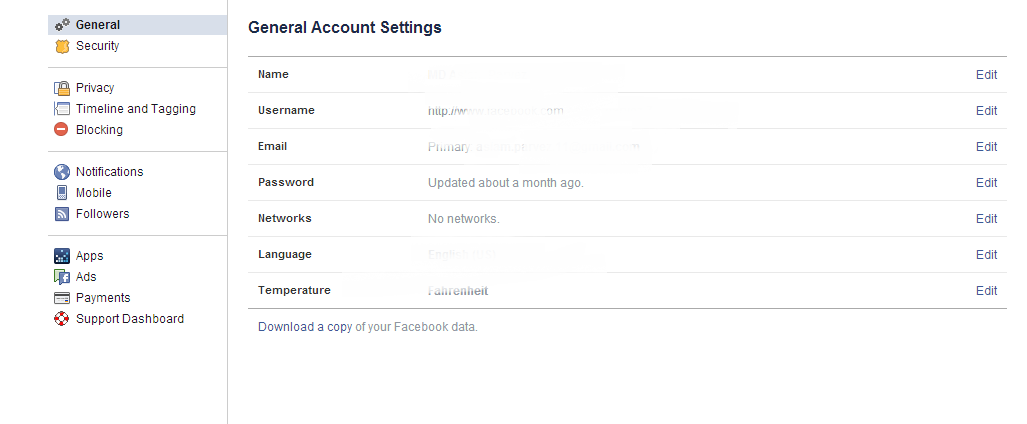Edit the Temperature setting
Viewport: 1027px width, 424px height.
(x=986, y=291)
